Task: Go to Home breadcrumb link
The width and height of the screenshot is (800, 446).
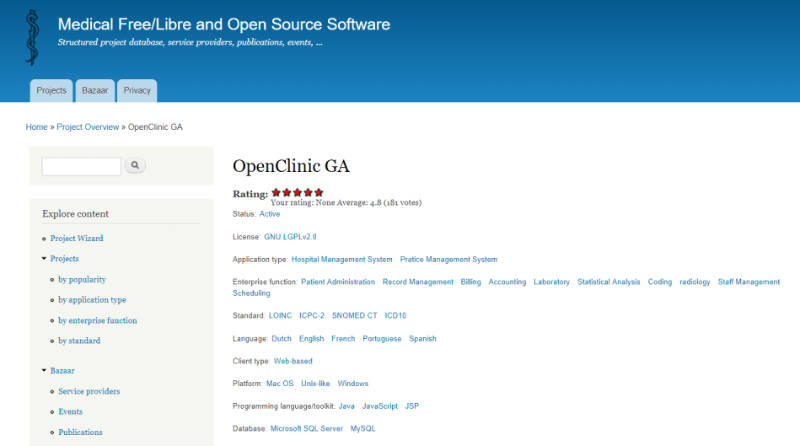Action: coord(36,127)
